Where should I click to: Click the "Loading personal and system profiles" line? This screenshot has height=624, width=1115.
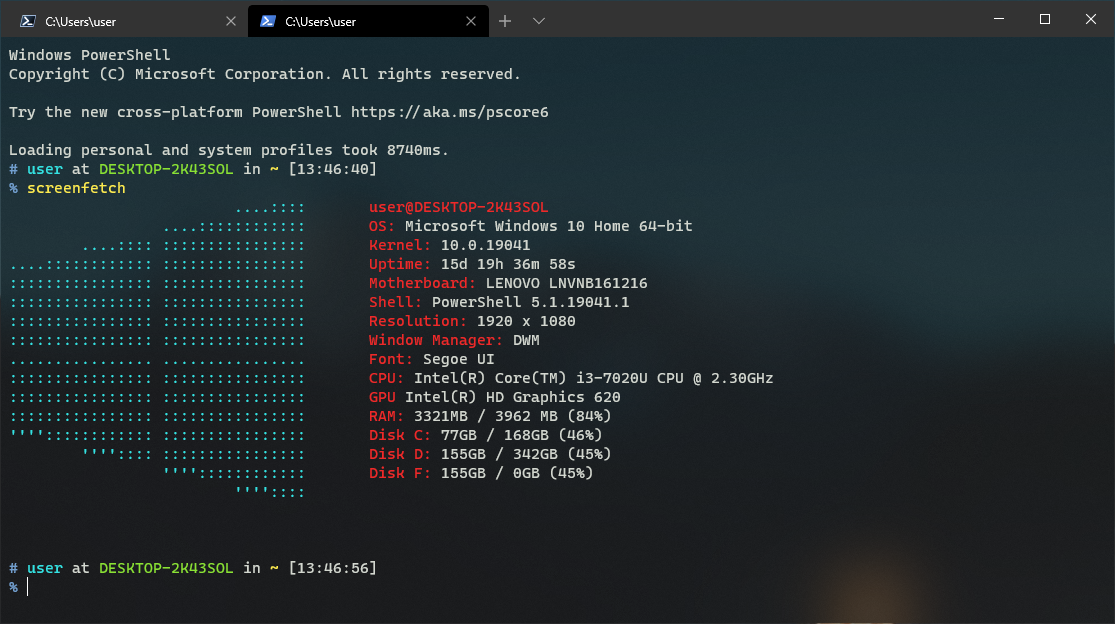(229, 151)
